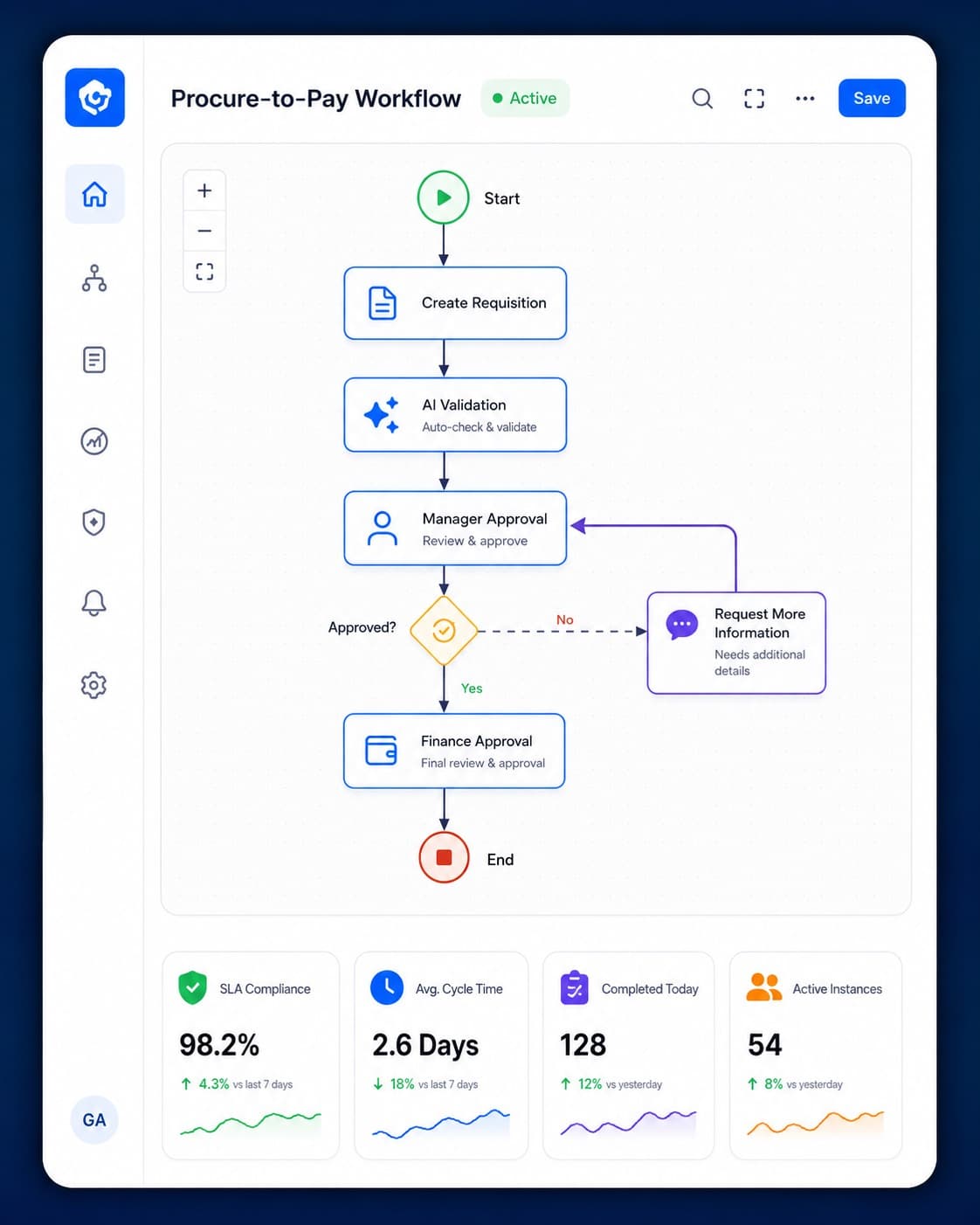The height and width of the screenshot is (1225, 980).
Task: Open the GA user avatar
Action: [x=94, y=1119]
